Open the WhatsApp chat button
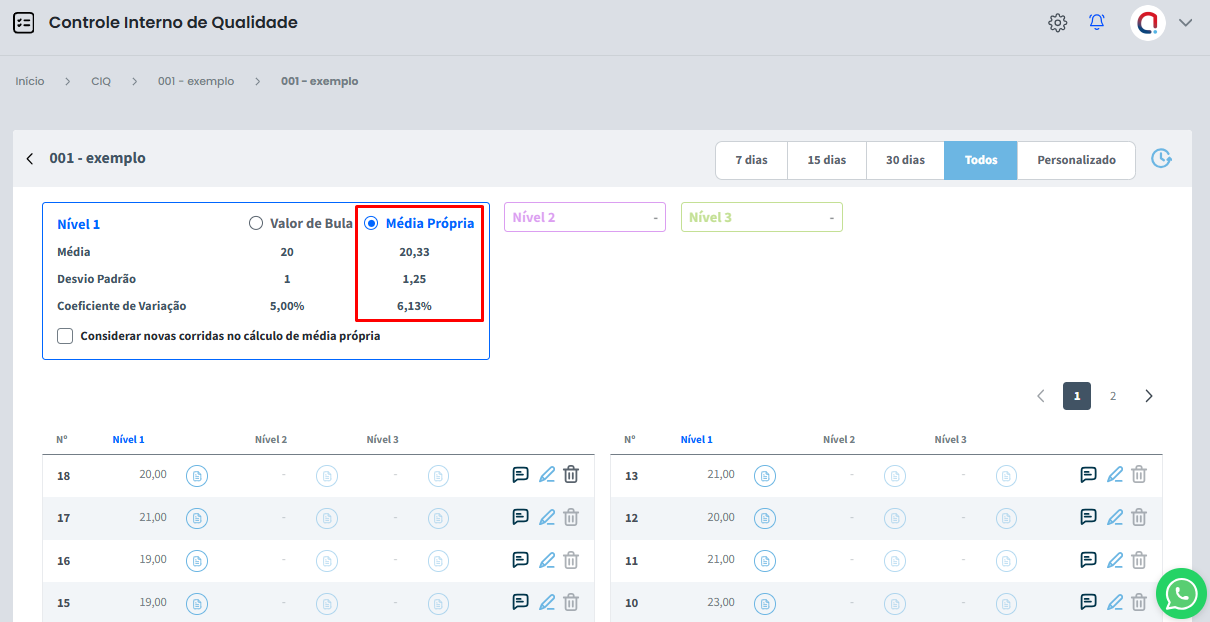 (x=1181, y=594)
